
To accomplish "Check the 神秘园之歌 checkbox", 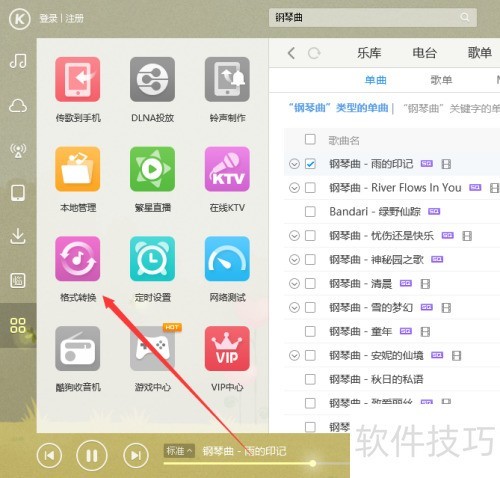I will tap(310, 259).
